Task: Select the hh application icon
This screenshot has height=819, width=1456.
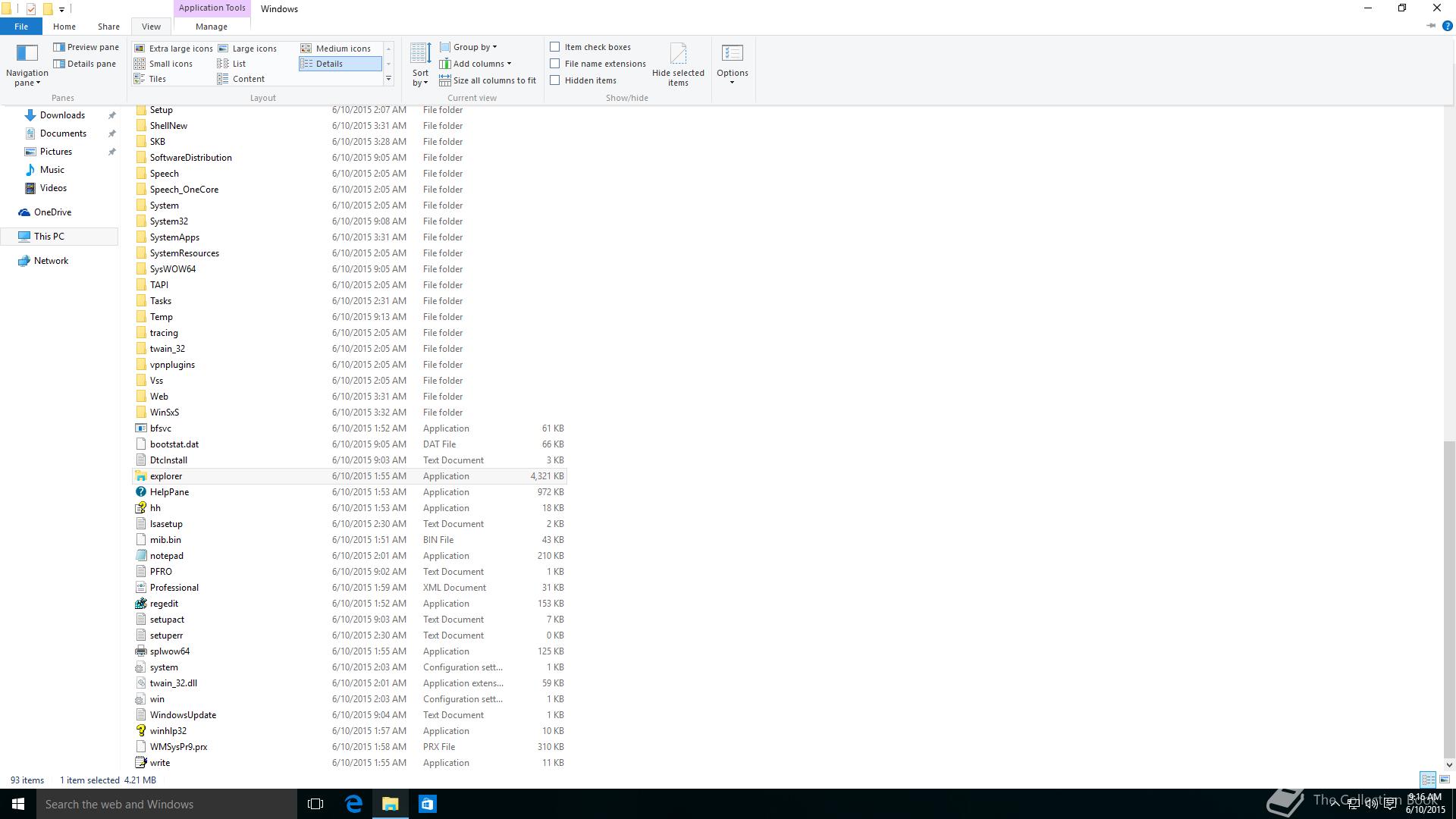Action: click(140, 508)
